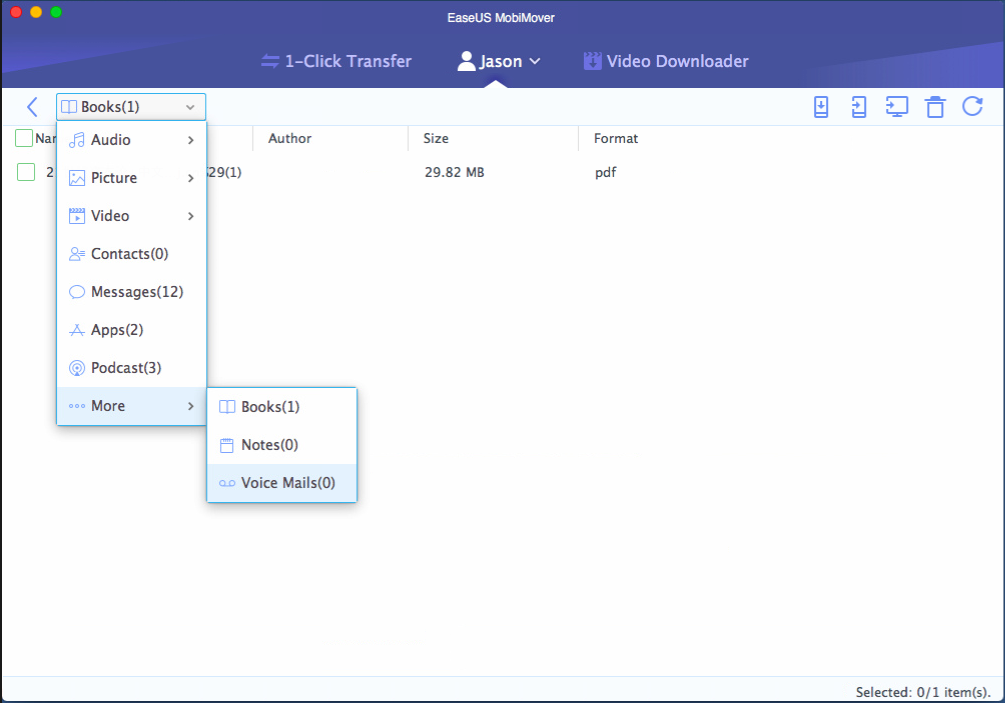Choose Contacts(0) in the menu
The height and width of the screenshot is (703, 1005).
pyautogui.click(x=131, y=254)
